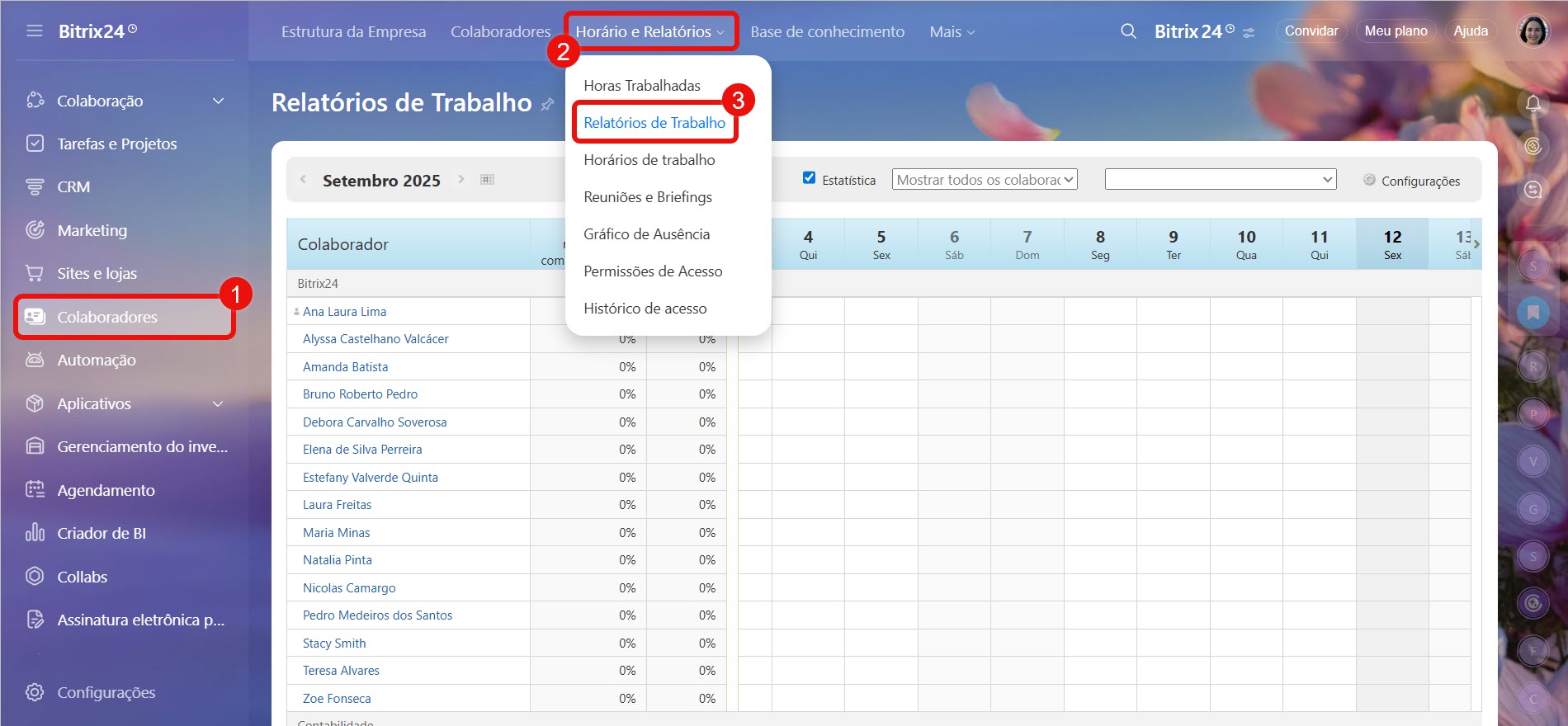Open the CRM sidebar icon
The width and height of the screenshot is (1568, 726).
(x=35, y=187)
